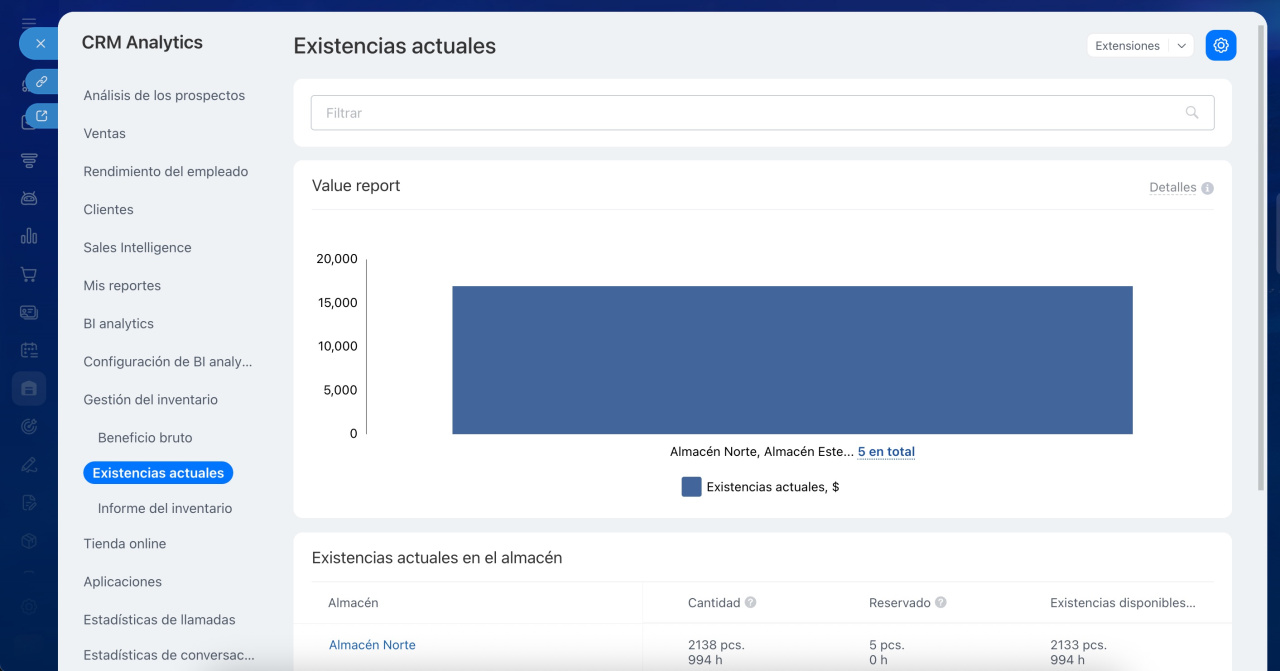Click the blue settings gear button
Viewport: 1280px width, 671px height.
pyautogui.click(x=1220, y=45)
